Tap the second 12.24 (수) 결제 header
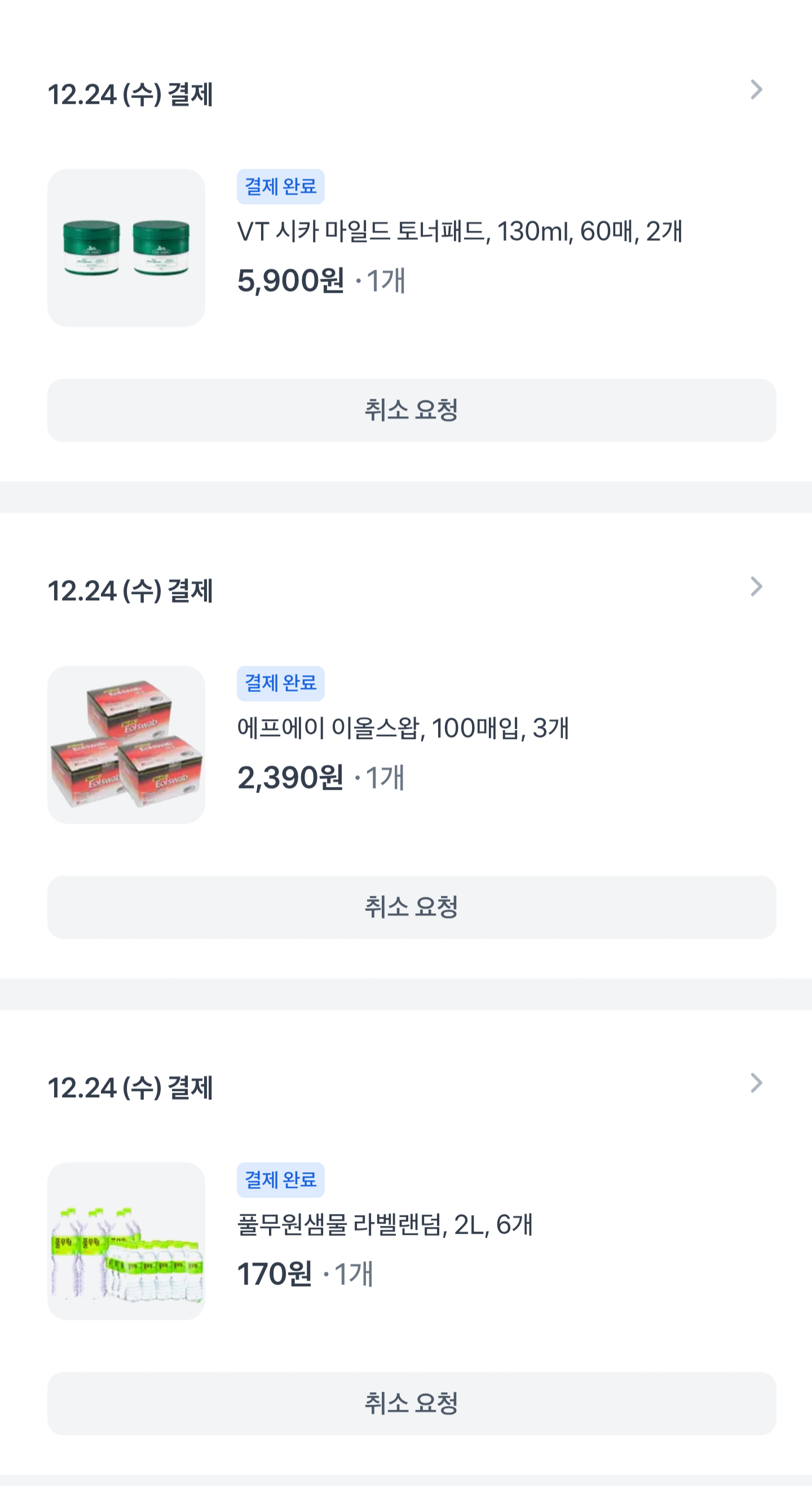 (x=130, y=591)
